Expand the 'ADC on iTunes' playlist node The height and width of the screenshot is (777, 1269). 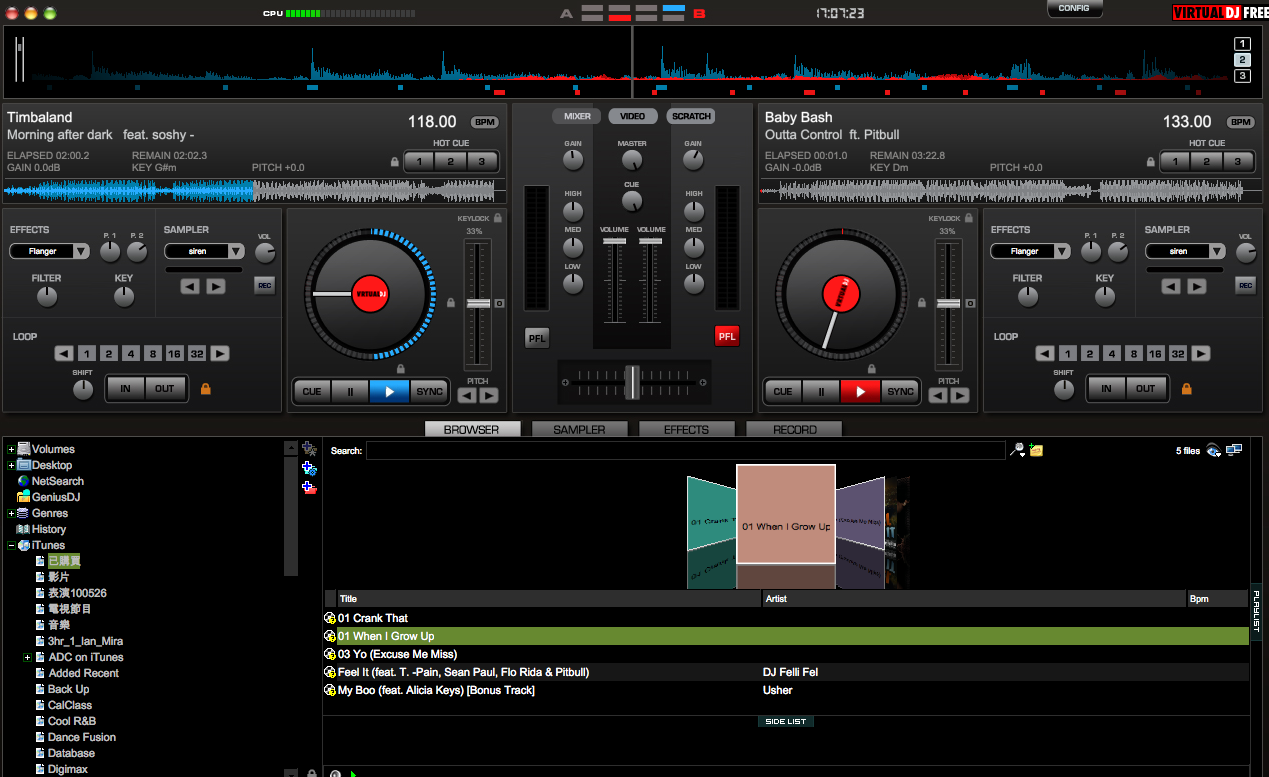click(x=27, y=657)
